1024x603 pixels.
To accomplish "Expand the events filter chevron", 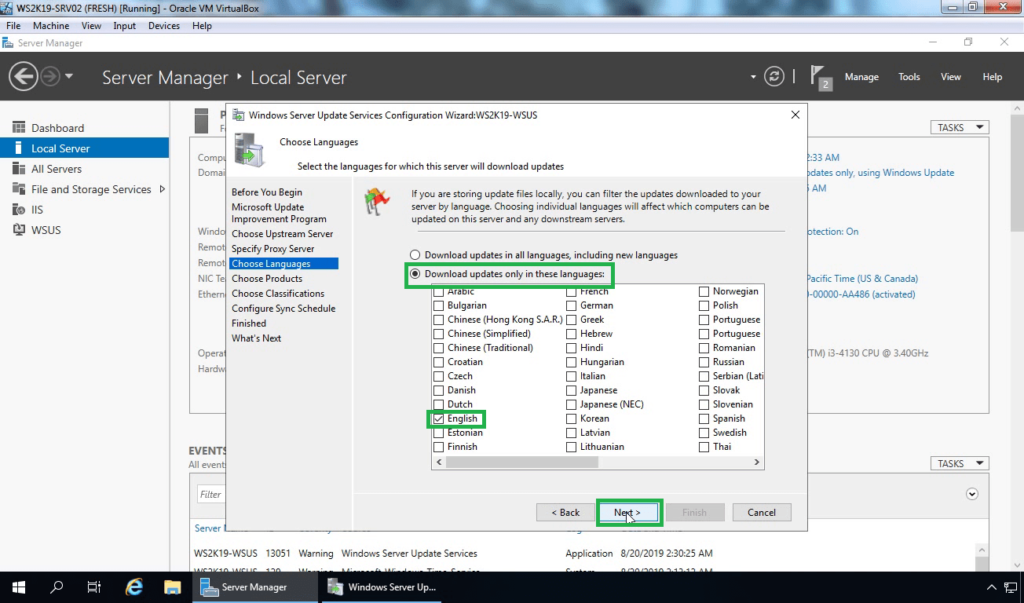I will pyautogui.click(x=972, y=494).
